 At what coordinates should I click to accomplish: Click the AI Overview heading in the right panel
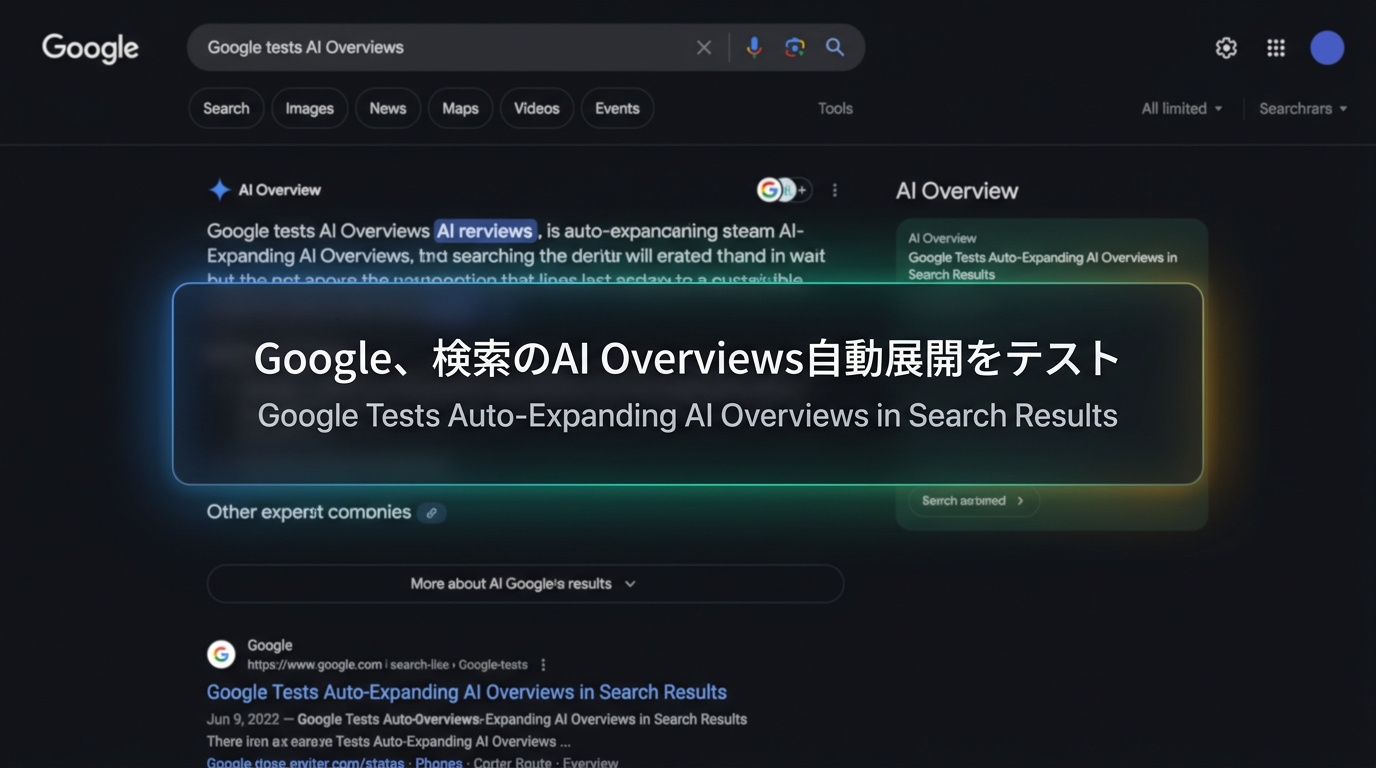tap(957, 191)
